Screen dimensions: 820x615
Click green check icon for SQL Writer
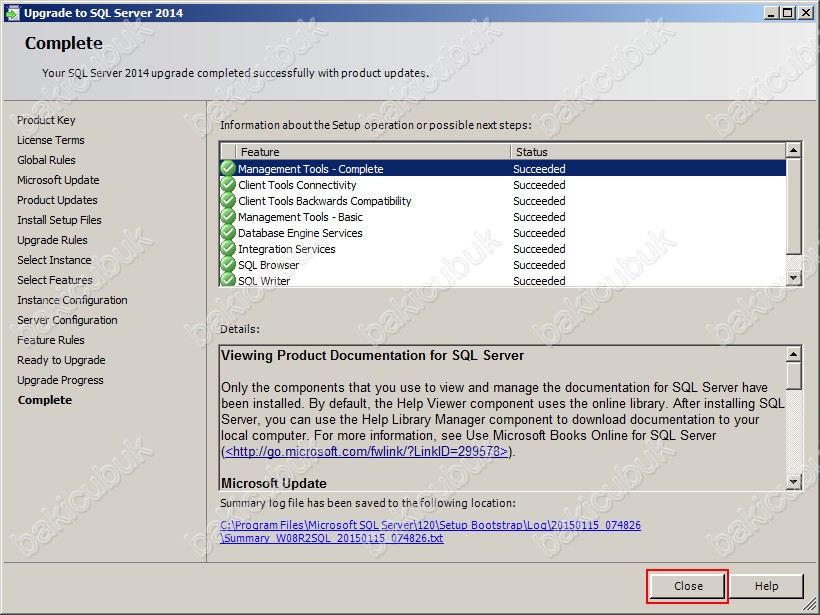pyautogui.click(x=228, y=280)
